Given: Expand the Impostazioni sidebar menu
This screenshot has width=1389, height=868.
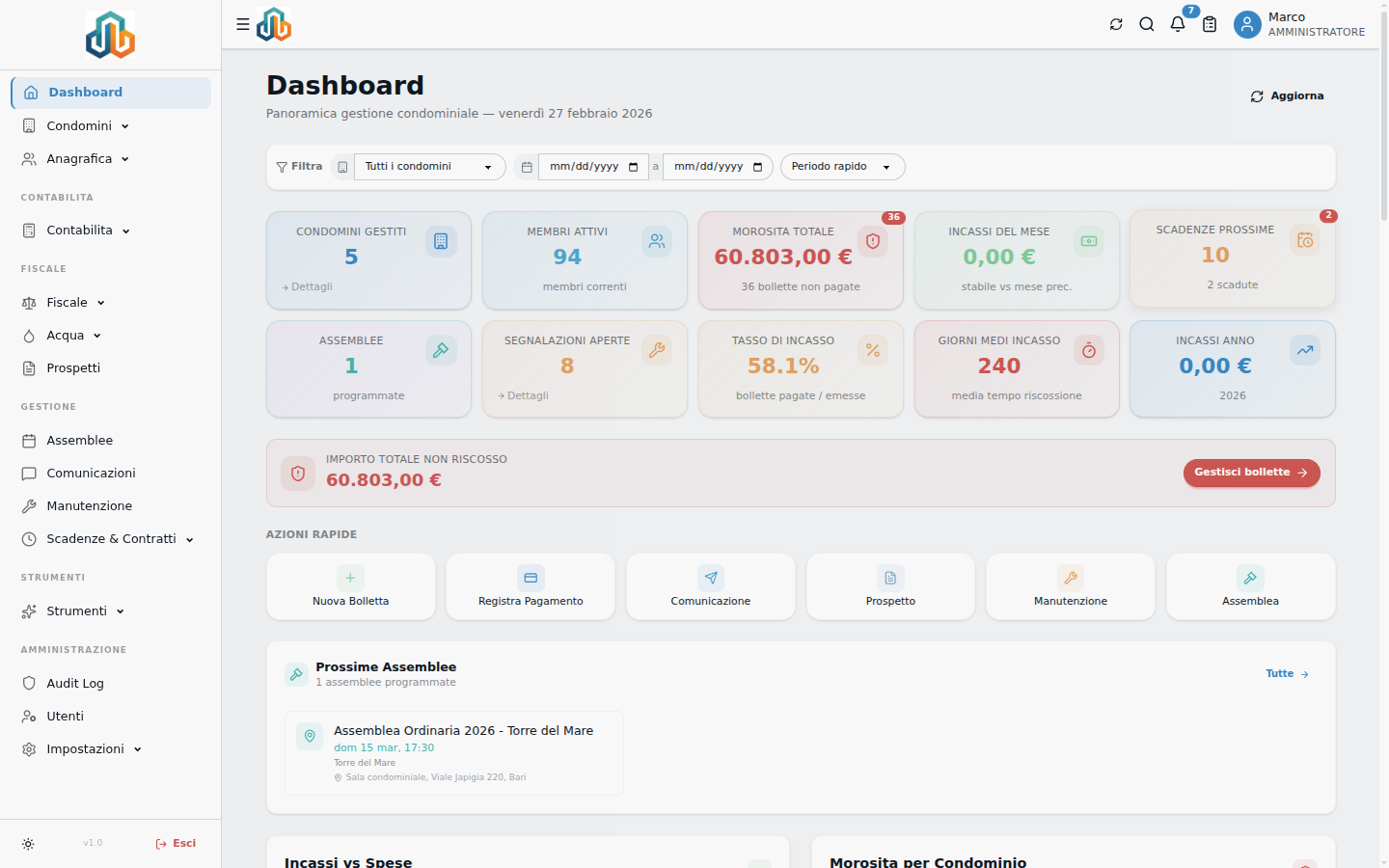Looking at the screenshot, I should coord(111,749).
